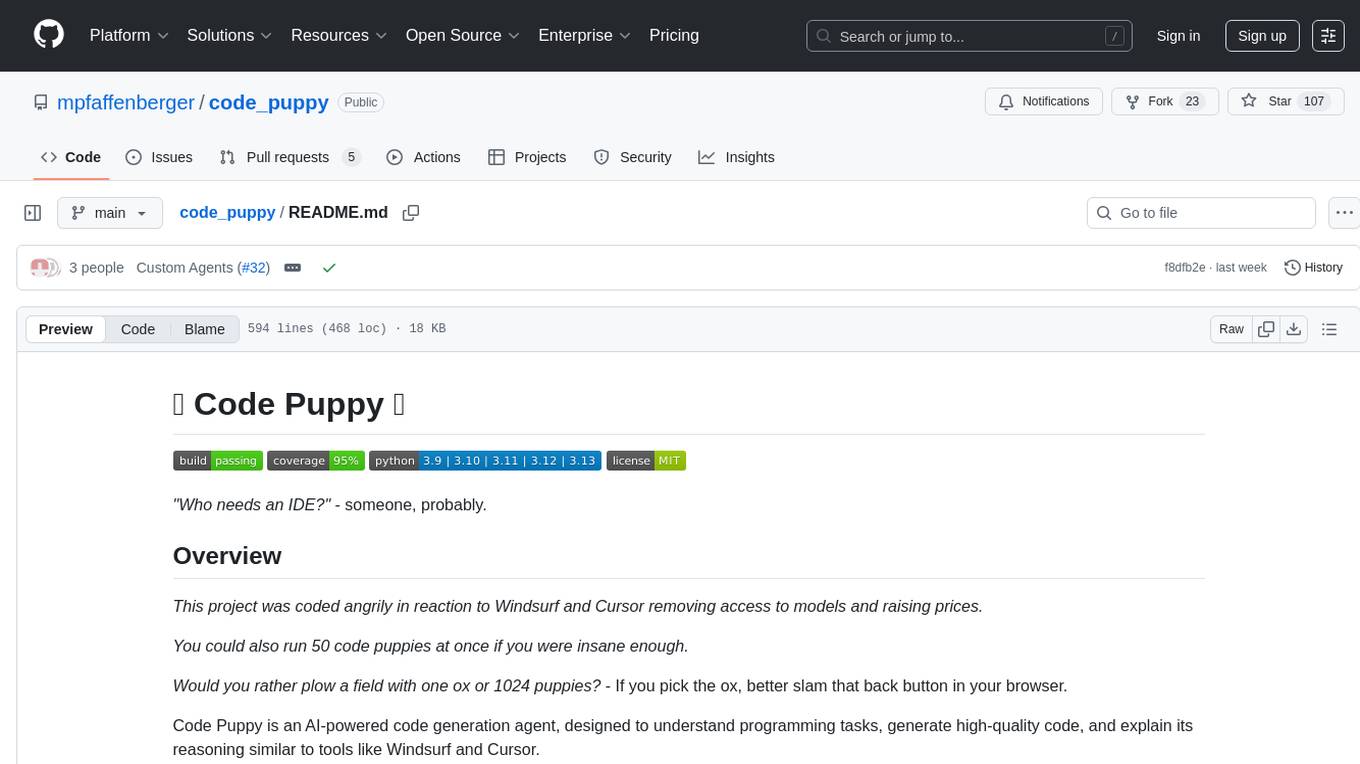The image size is (1360, 764).
Task: Open the document outline icon
Action: click(1329, 329)
